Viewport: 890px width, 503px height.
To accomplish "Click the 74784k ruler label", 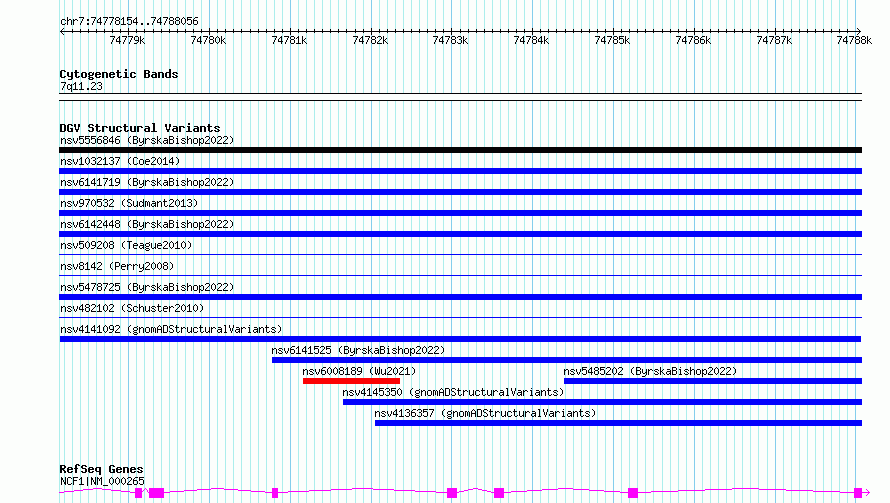I will 531,40.
